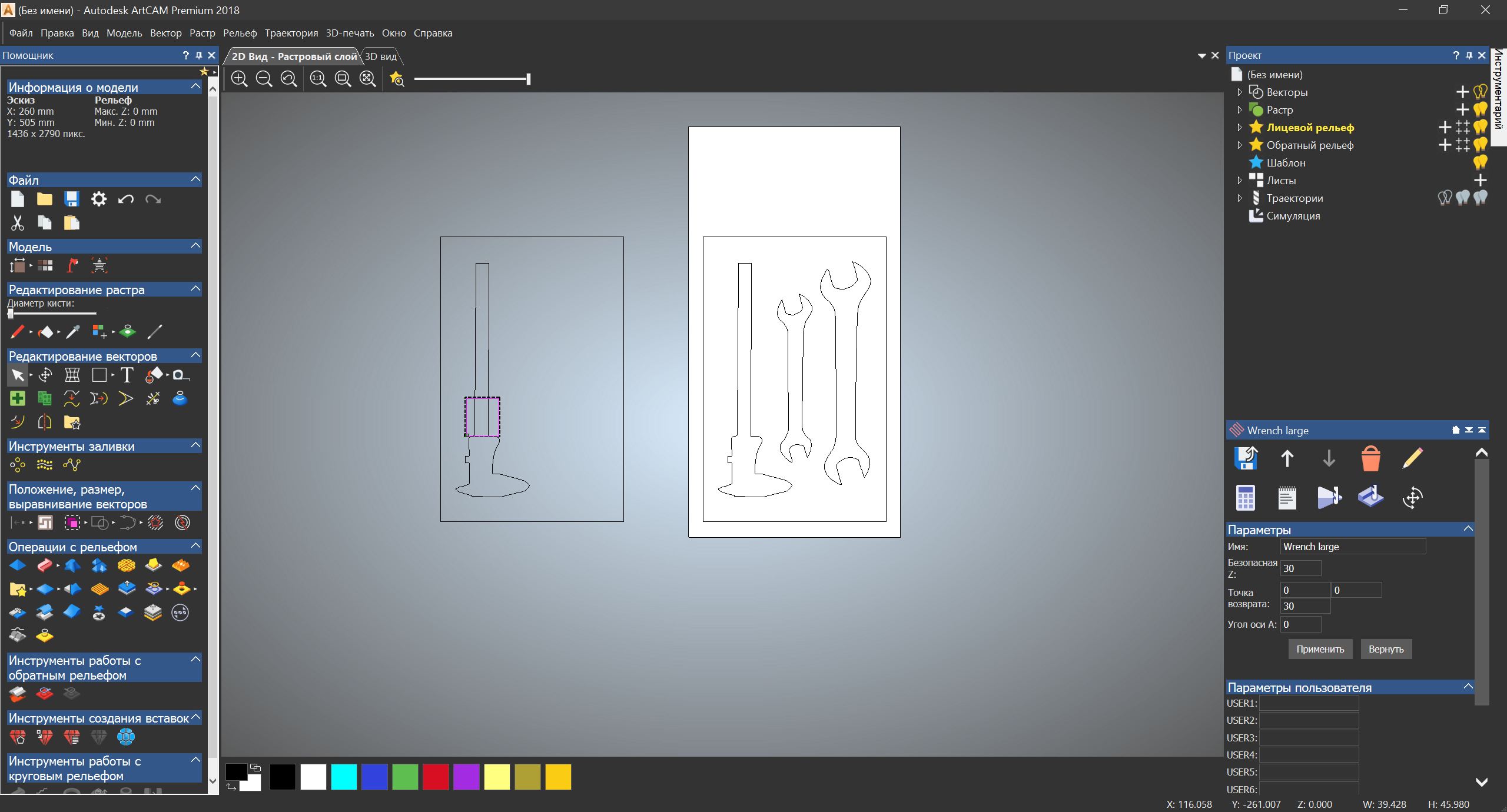The height and width of the screenshot is (812, 1507).
Task: Collapse the Информация о модели section
Action: pos(196,86)
